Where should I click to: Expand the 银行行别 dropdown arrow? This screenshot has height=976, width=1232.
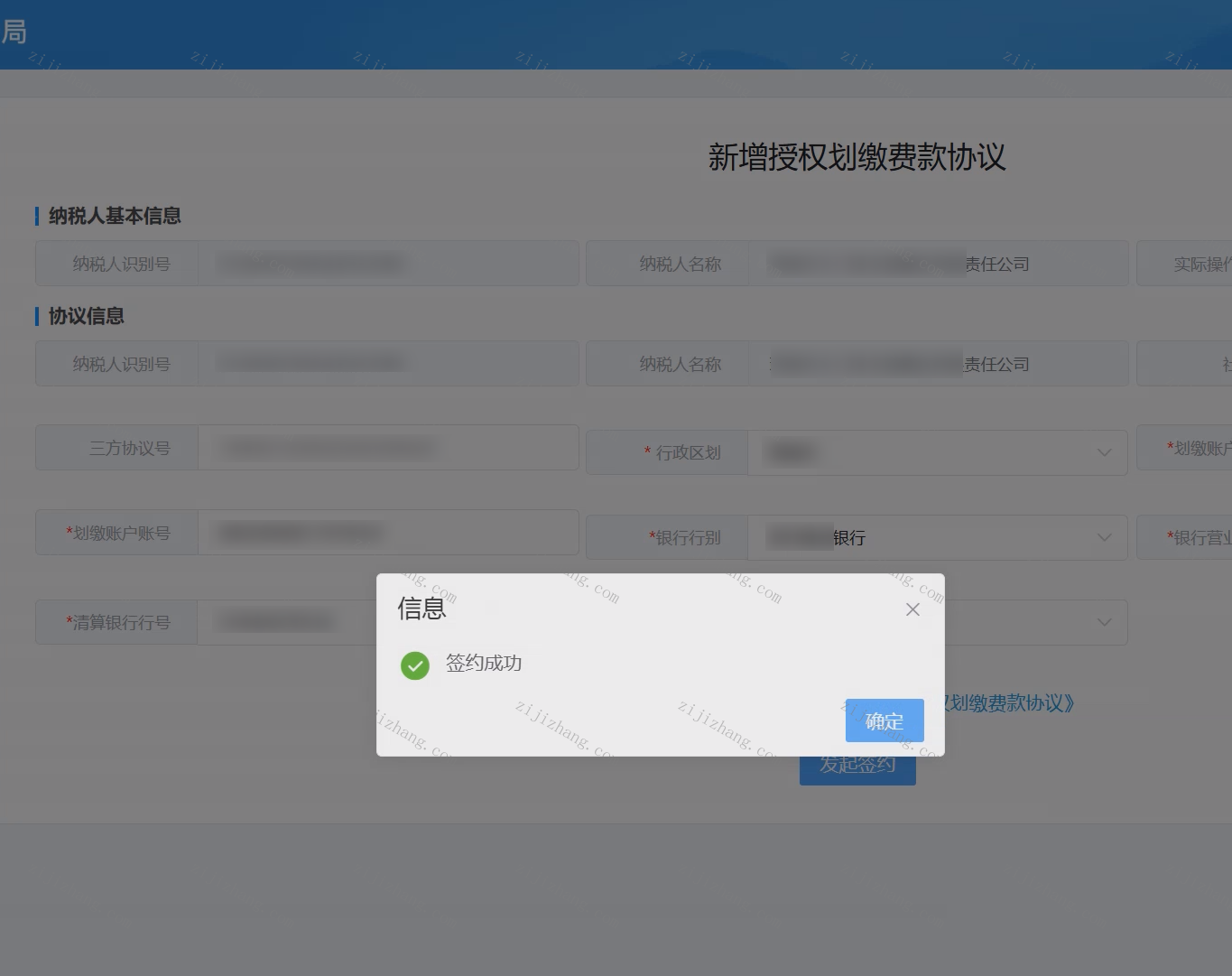click(x=1105, y=537)
